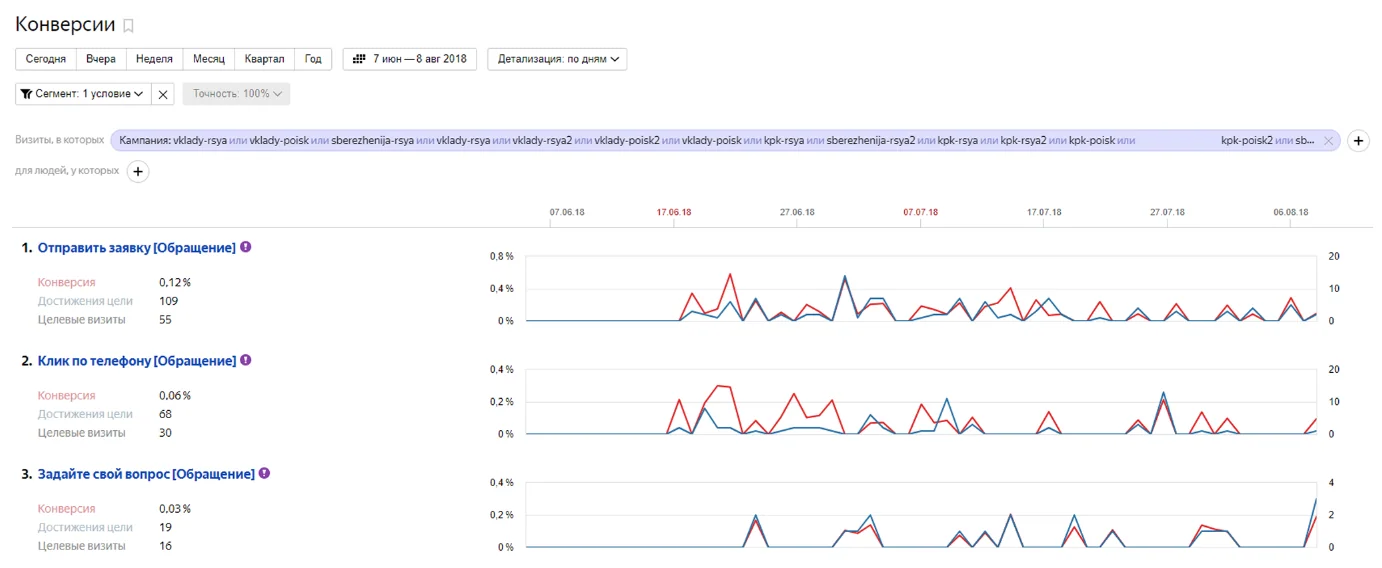Open the goal Клик по телефону [Обращение]

pyautogui.click(x=136, y=361)
